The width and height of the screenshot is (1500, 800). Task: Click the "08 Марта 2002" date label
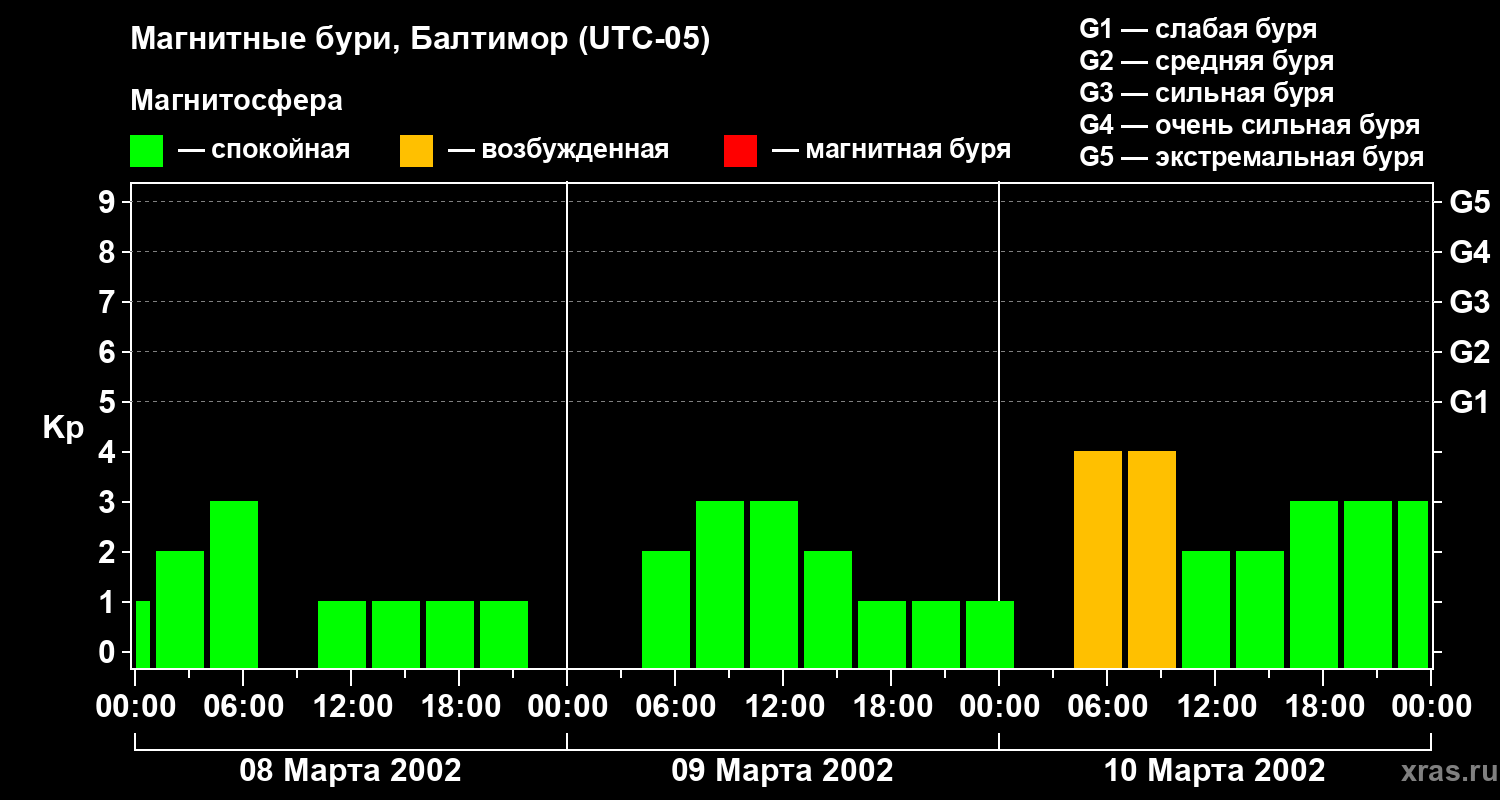point(350,771)
